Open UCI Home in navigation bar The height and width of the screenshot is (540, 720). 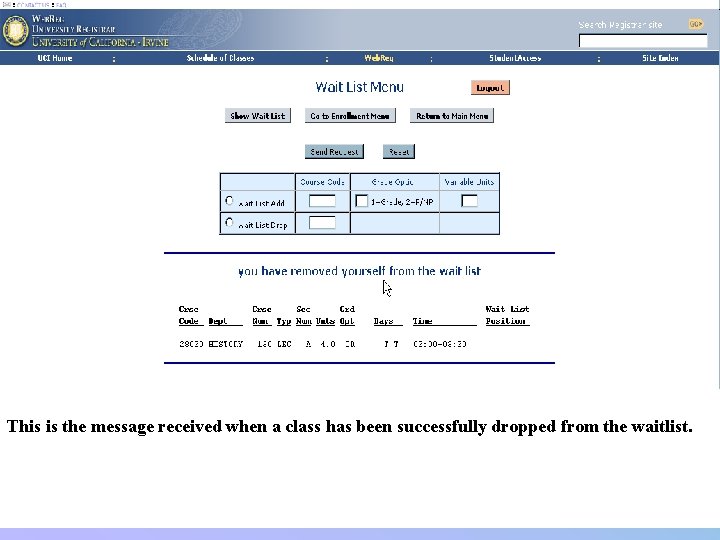pos(55,58)
